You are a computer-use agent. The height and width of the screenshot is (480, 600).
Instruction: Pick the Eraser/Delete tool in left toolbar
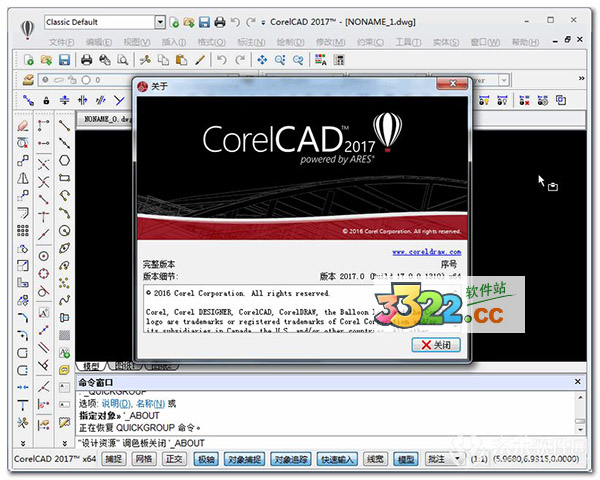(24, 125)
